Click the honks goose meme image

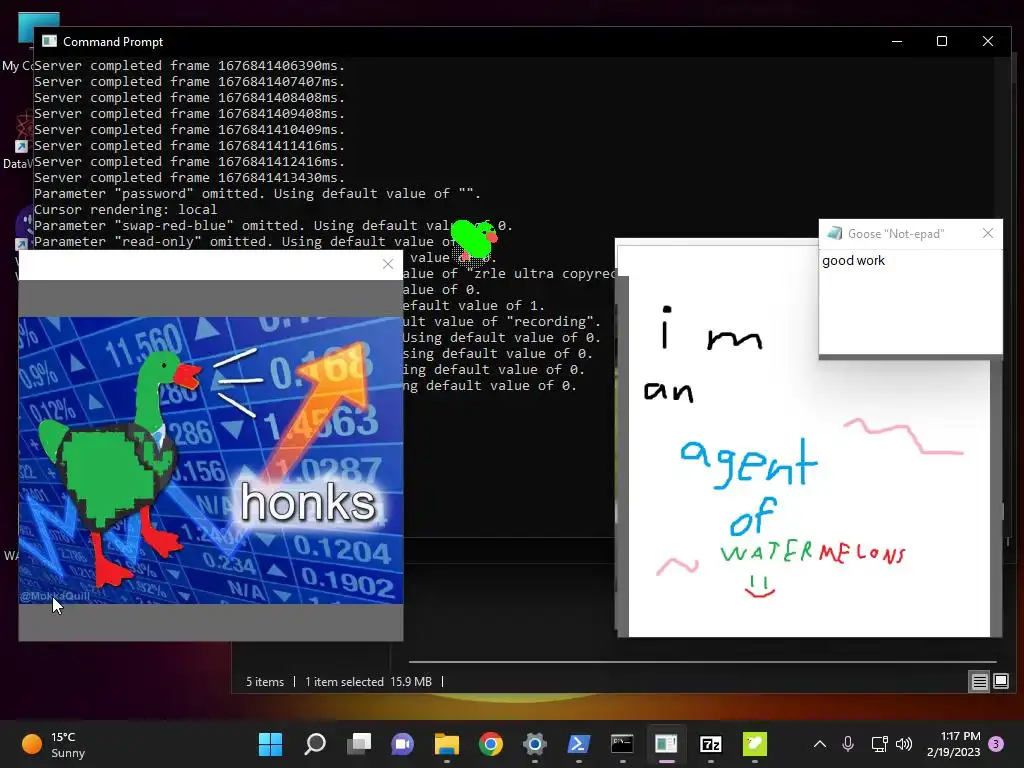[210, 460]
